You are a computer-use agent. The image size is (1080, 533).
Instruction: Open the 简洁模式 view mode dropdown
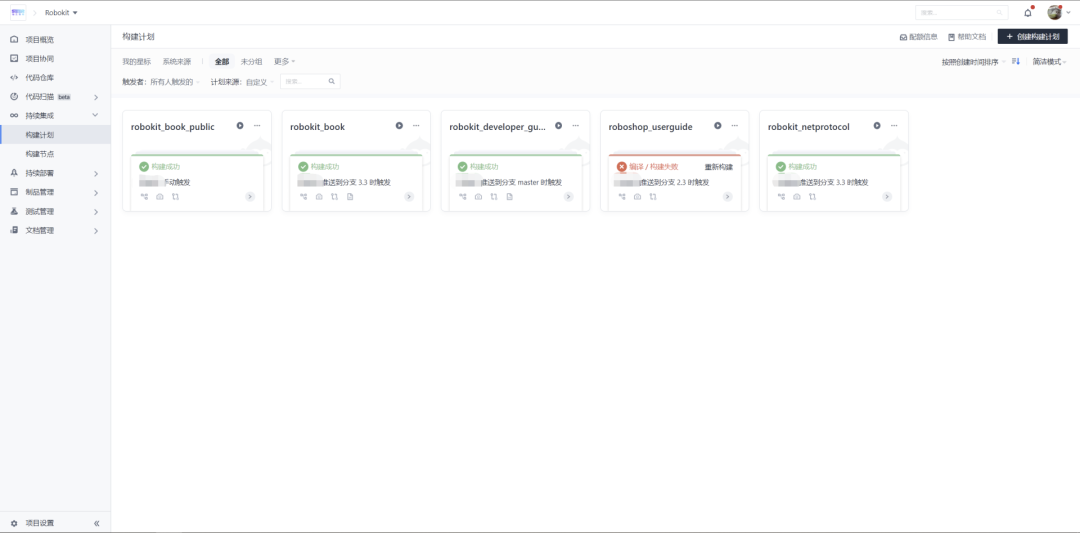(x=1049, y=62)
